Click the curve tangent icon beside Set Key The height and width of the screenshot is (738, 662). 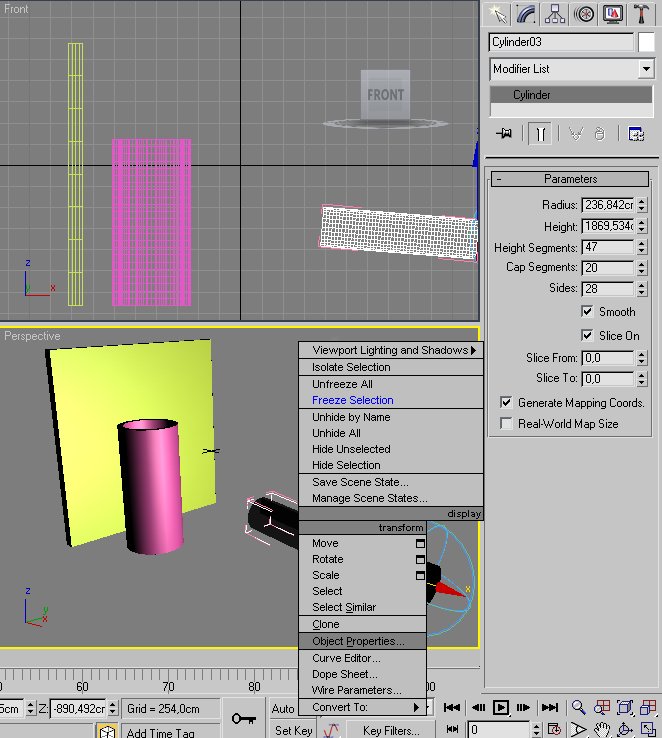click(331, 730)
